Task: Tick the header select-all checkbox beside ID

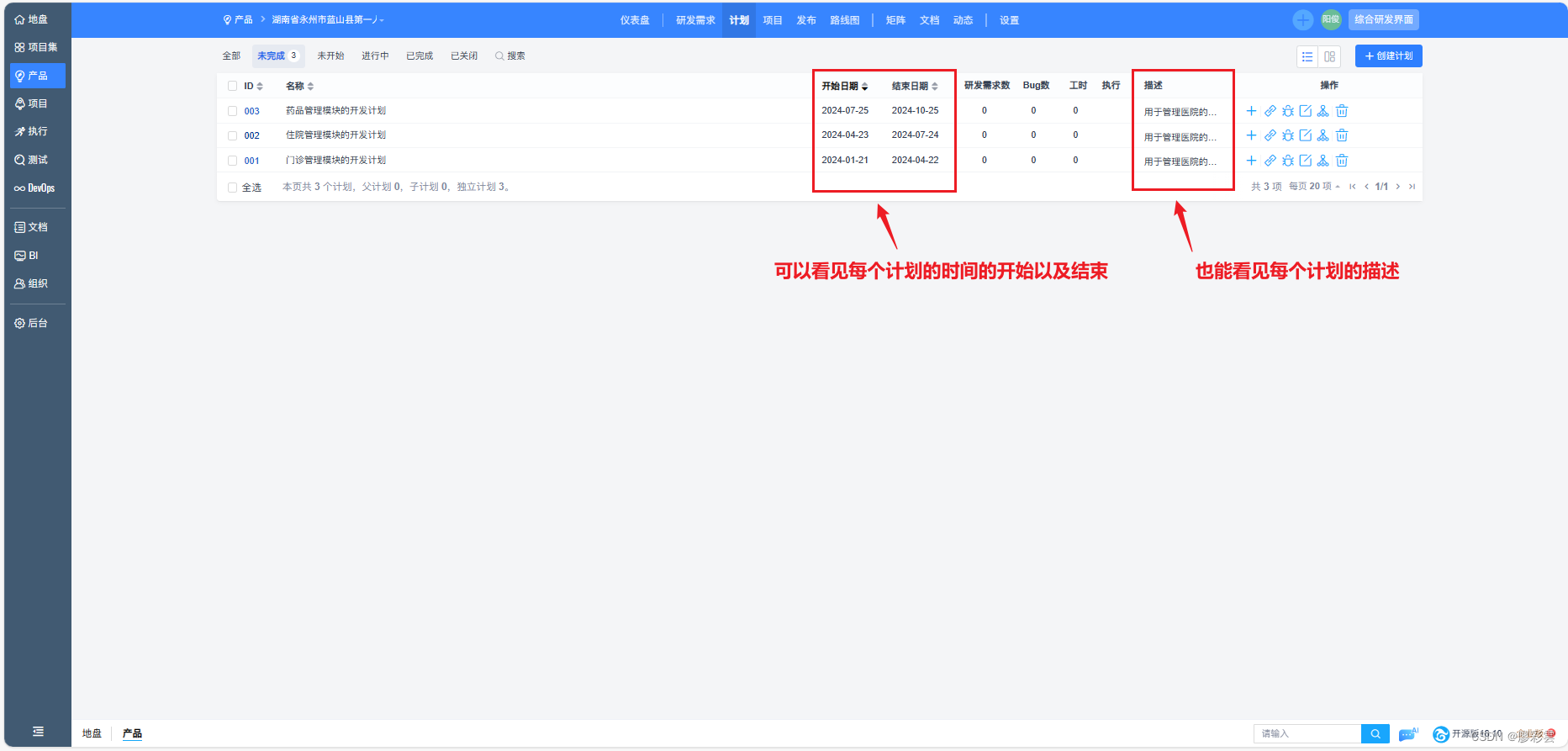Action: [232, 86]
